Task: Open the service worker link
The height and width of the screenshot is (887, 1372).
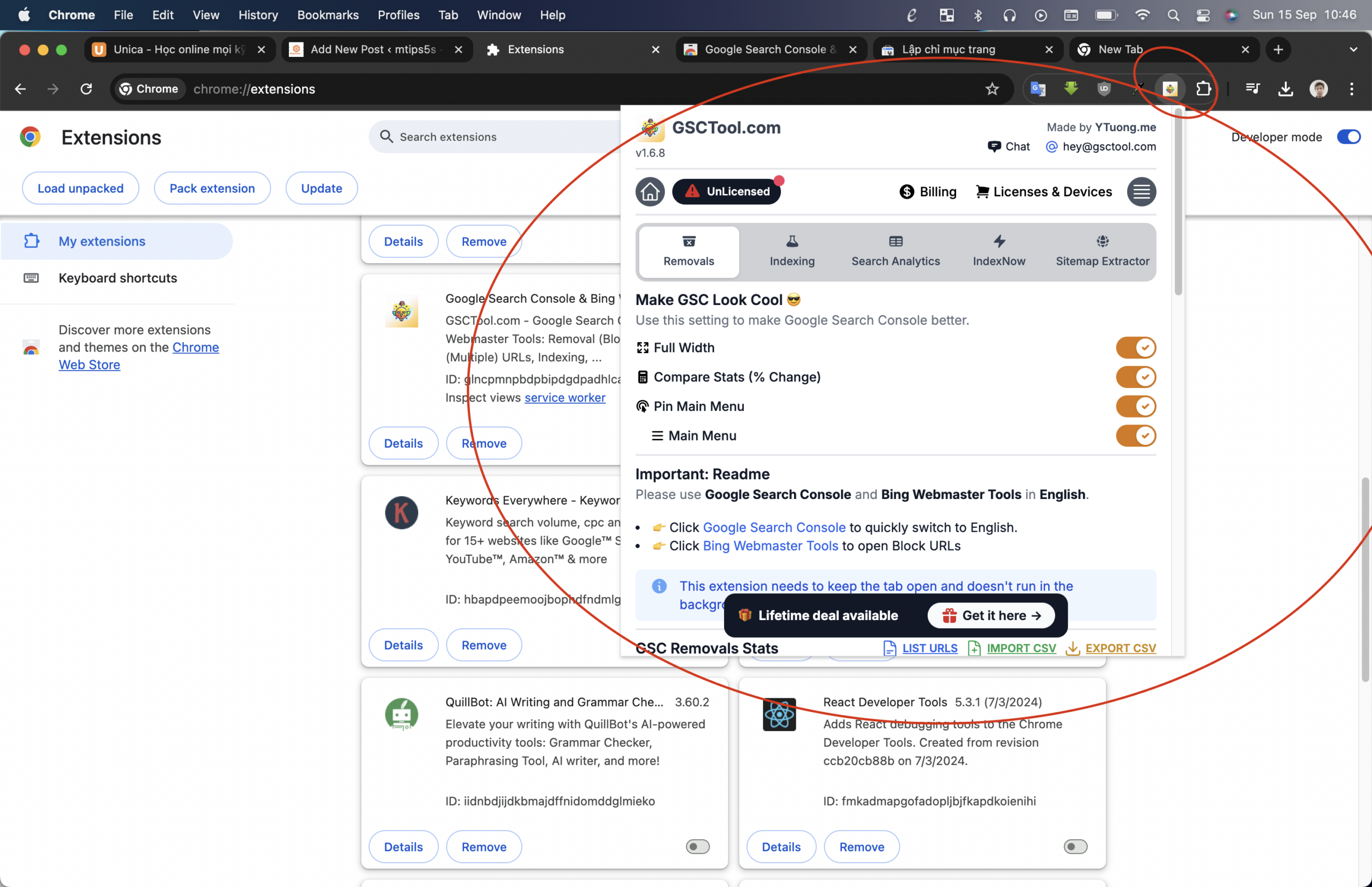Action: tap(564, 398)
